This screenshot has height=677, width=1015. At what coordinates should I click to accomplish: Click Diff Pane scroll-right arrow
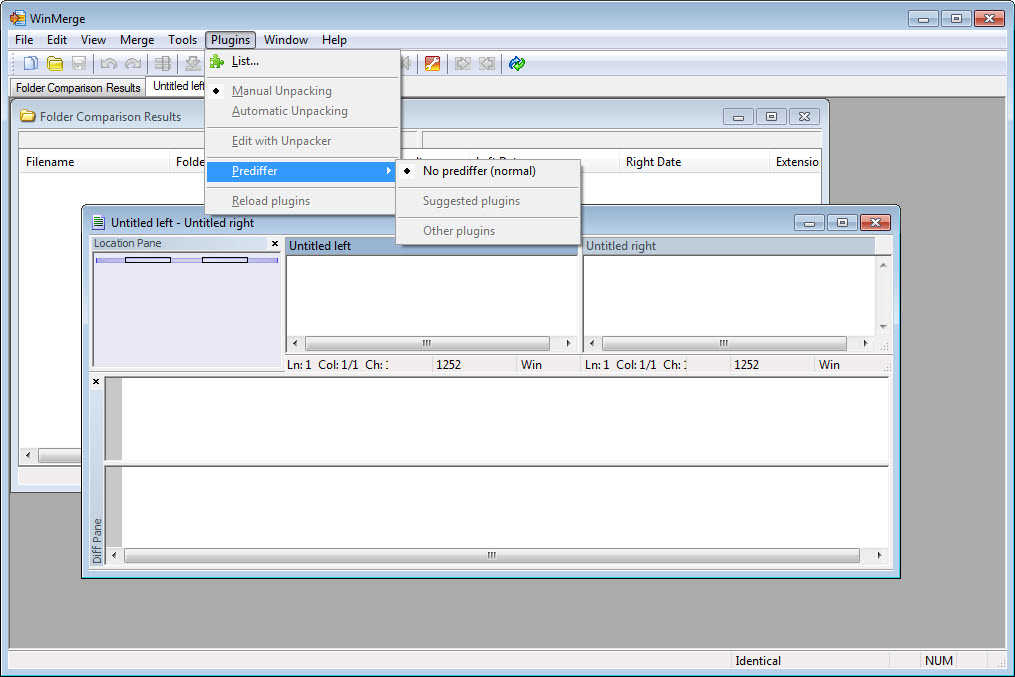click(x=879, y=555)
